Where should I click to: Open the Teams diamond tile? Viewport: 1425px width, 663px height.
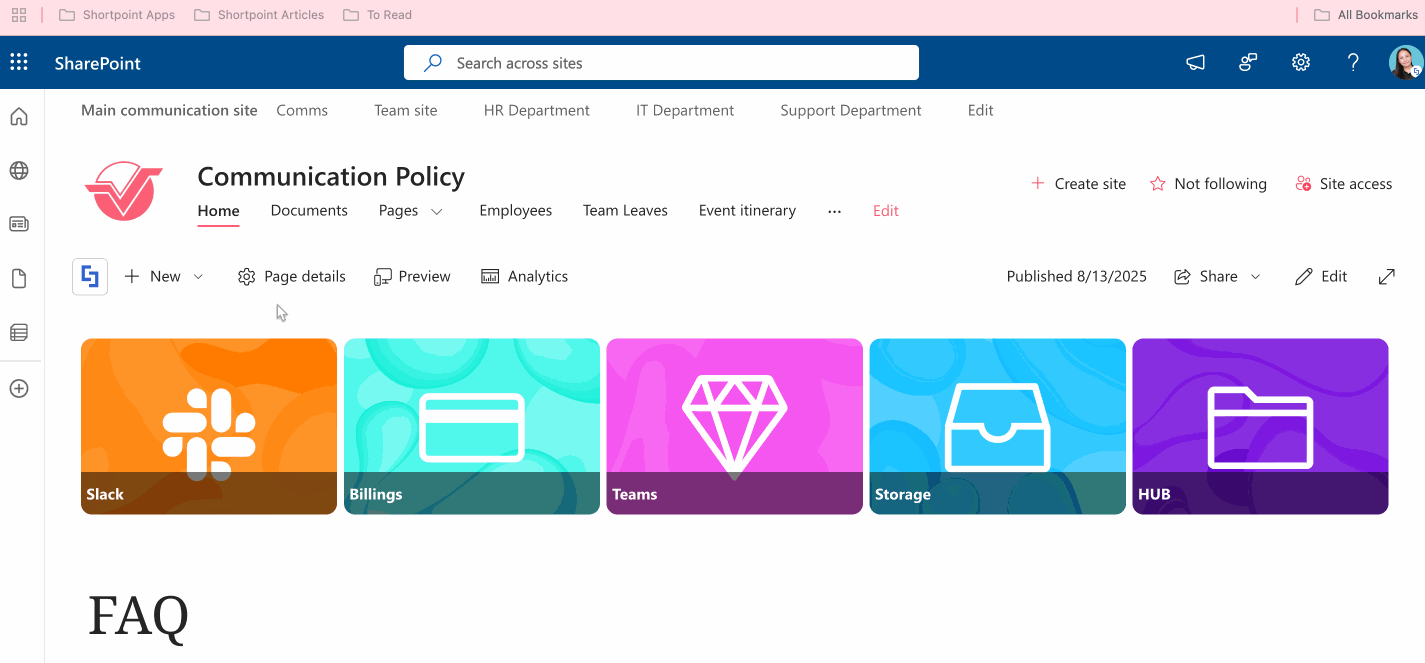tap(735, 426)
